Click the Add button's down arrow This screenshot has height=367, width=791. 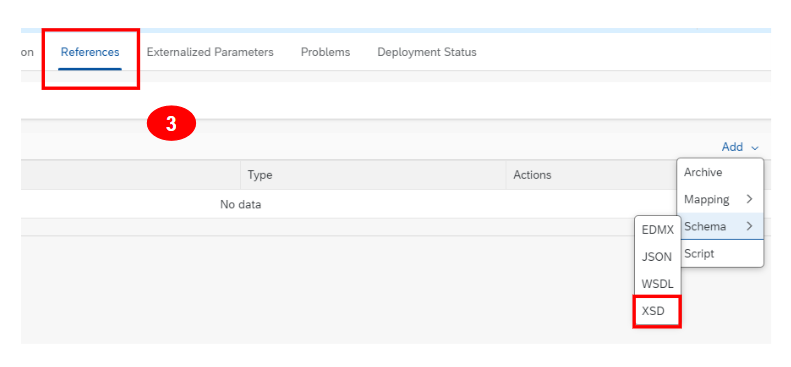pos(755,148)
